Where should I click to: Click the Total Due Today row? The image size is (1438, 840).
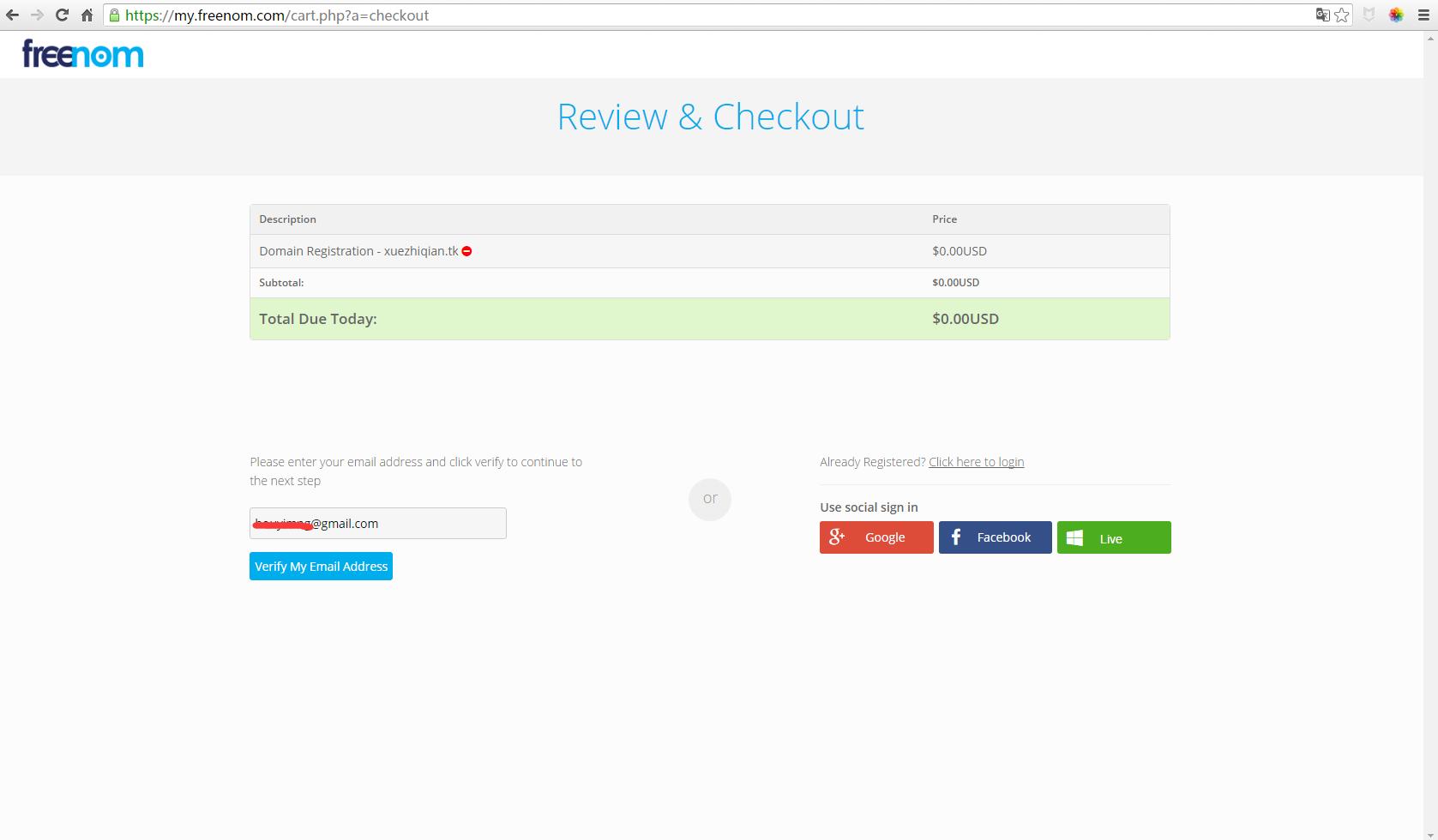(x=709, y=319)
